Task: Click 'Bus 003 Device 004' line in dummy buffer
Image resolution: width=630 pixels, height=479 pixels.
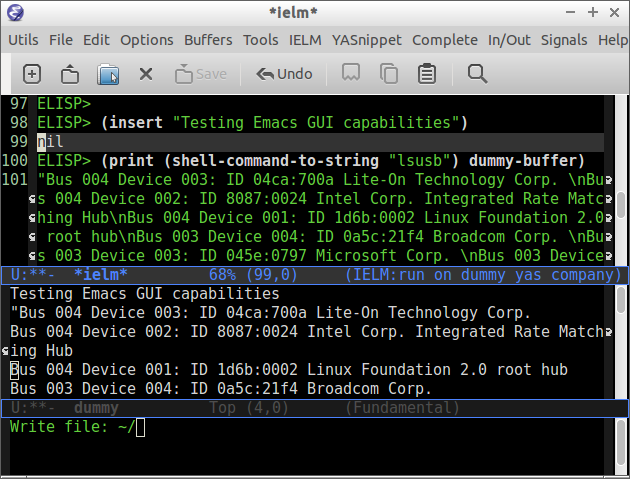Action: (x=221, y=389)
